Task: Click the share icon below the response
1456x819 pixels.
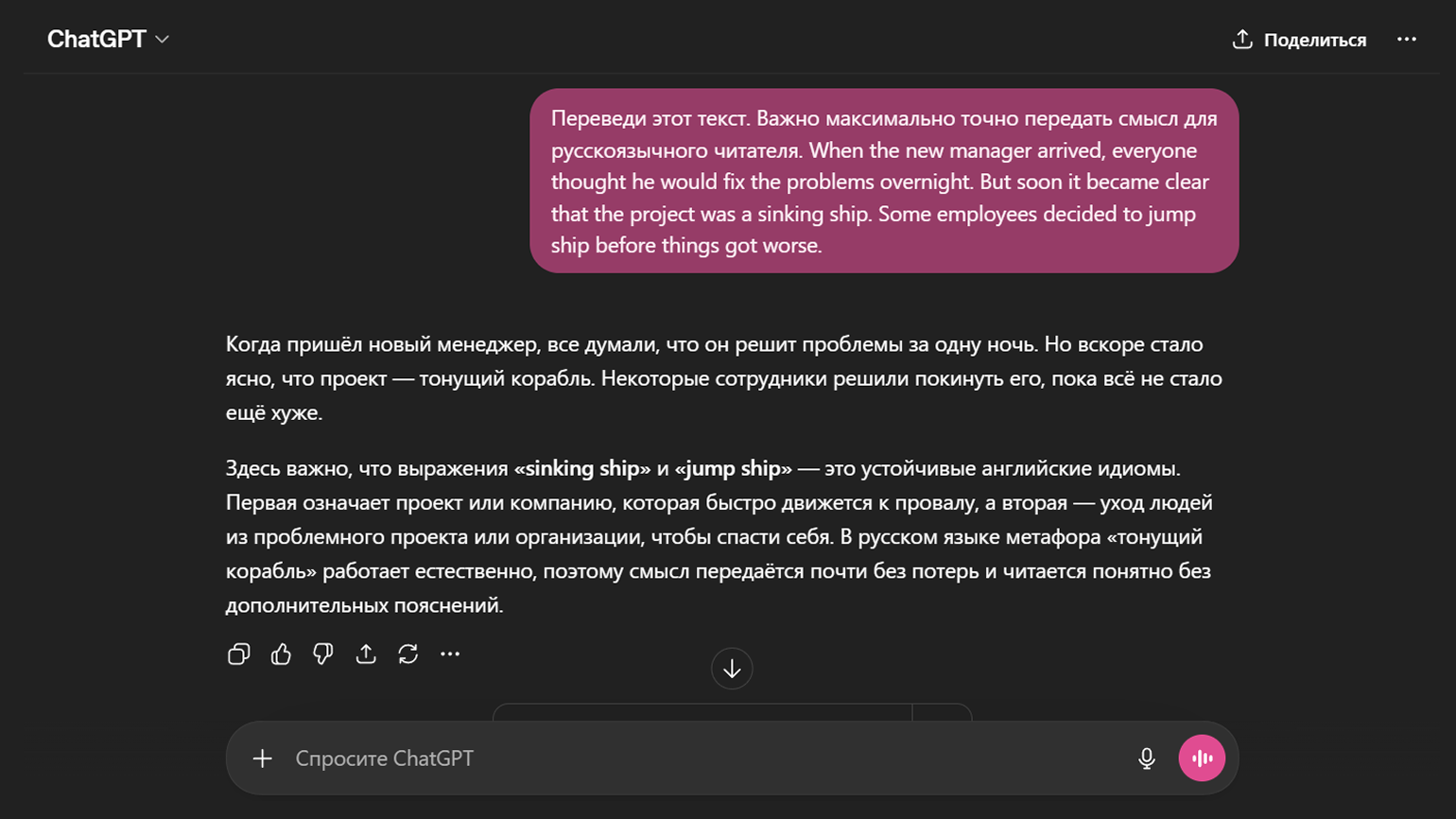Action: click(366, 654)
